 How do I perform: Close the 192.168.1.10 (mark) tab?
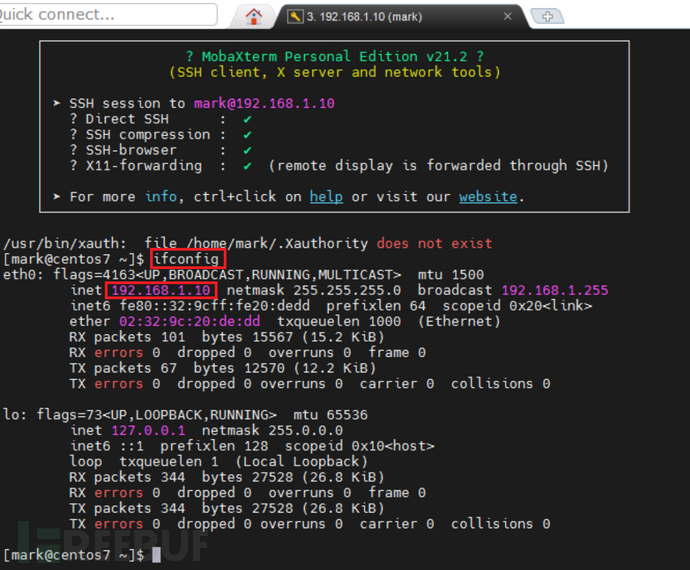[507, 16]
